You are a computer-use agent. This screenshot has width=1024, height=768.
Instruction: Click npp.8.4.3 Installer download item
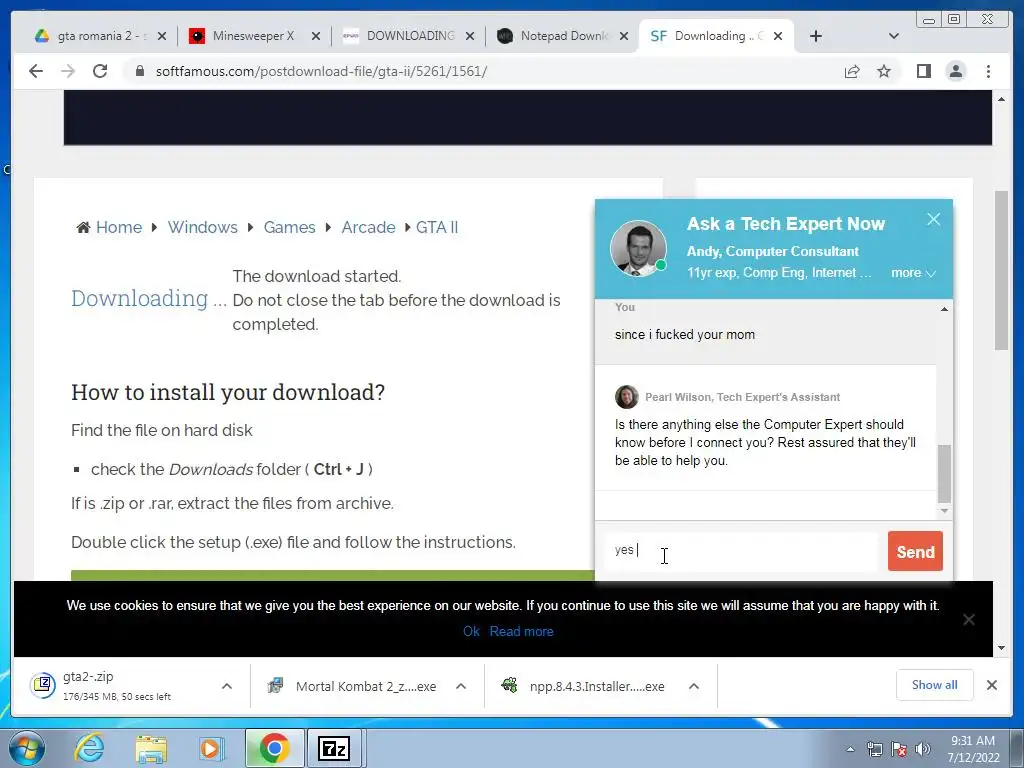(583, 686)
